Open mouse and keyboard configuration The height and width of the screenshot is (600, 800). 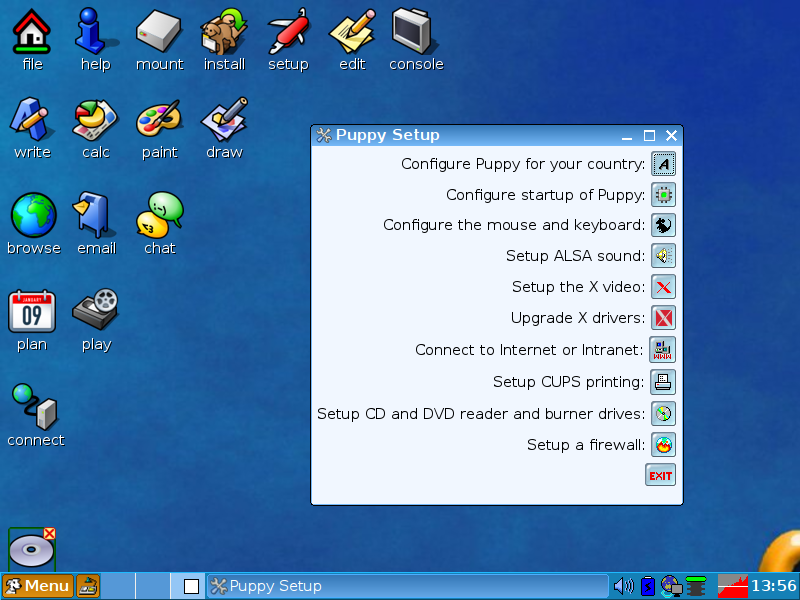click(x=661, y=225)
